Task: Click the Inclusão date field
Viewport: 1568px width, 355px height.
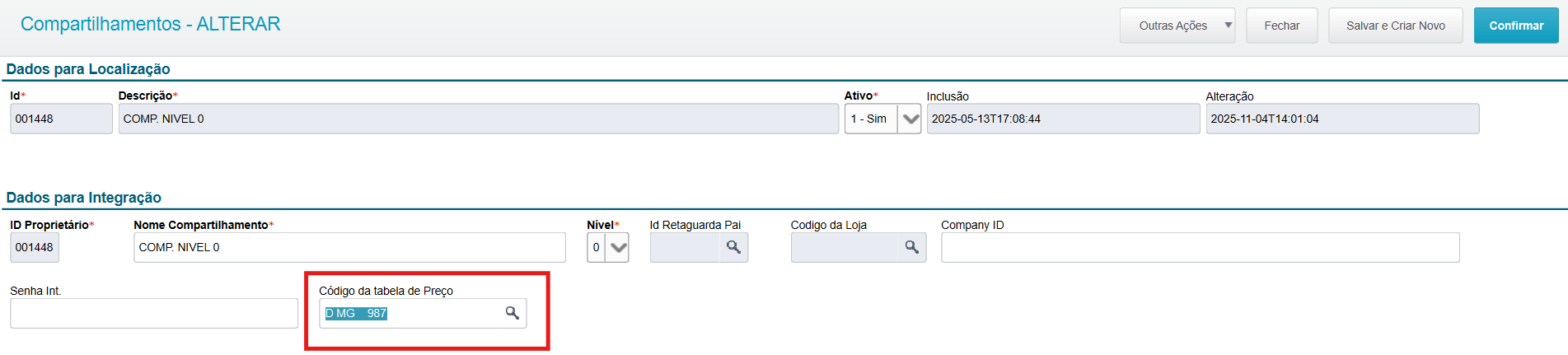Action: click(1063, 119)
